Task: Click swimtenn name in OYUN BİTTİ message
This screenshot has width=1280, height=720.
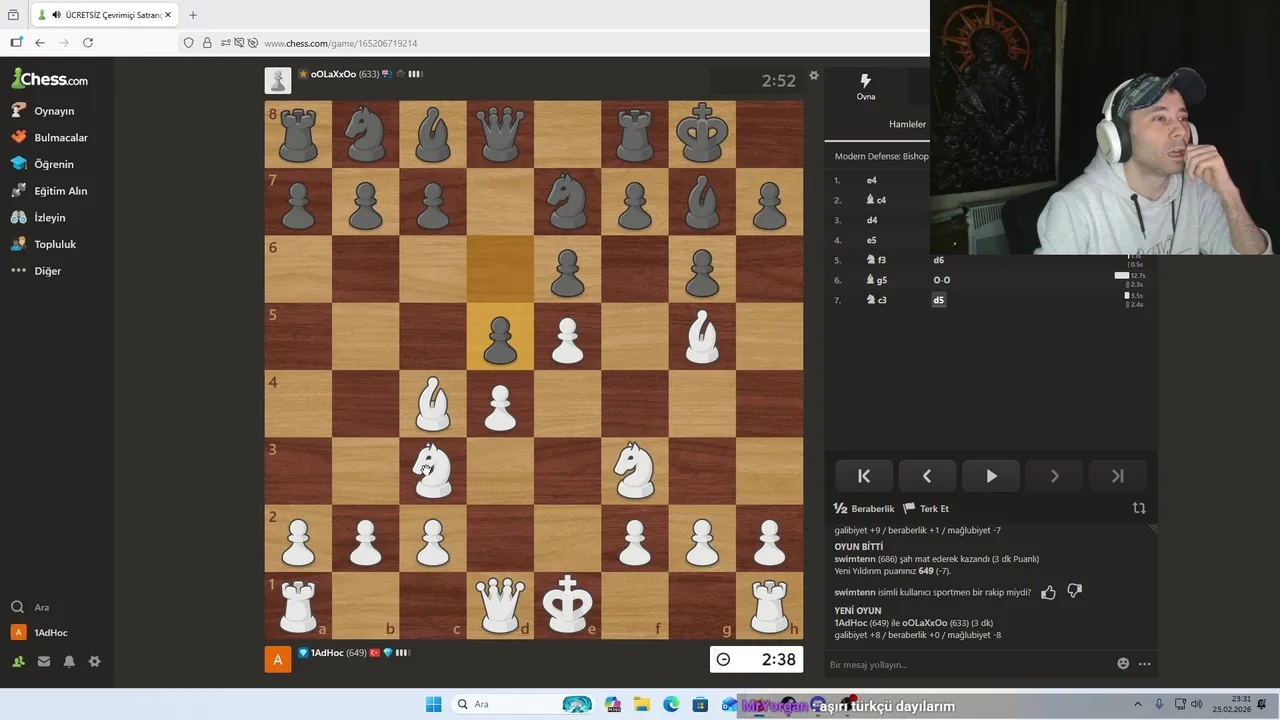Action: (x=855, y=559)
